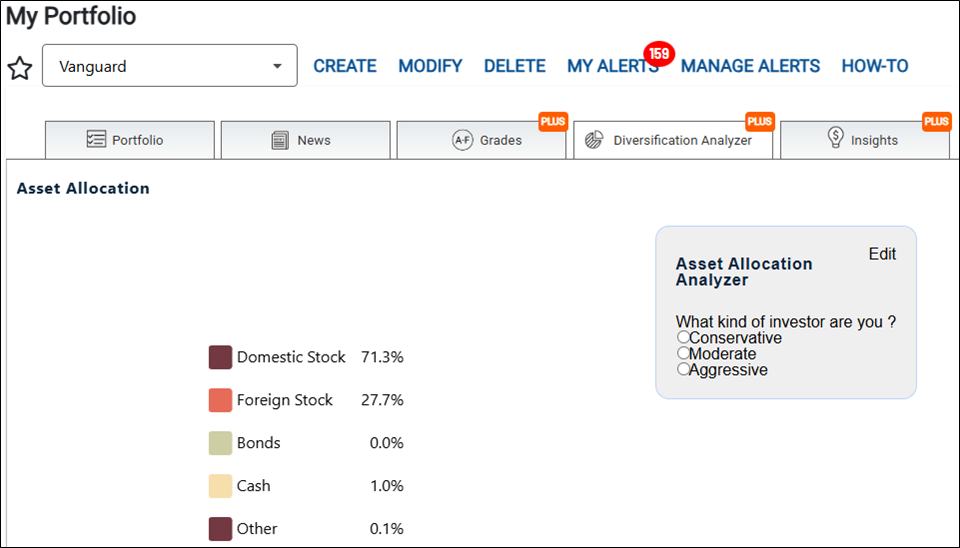Click the Portfolio checklist icon

96,139
